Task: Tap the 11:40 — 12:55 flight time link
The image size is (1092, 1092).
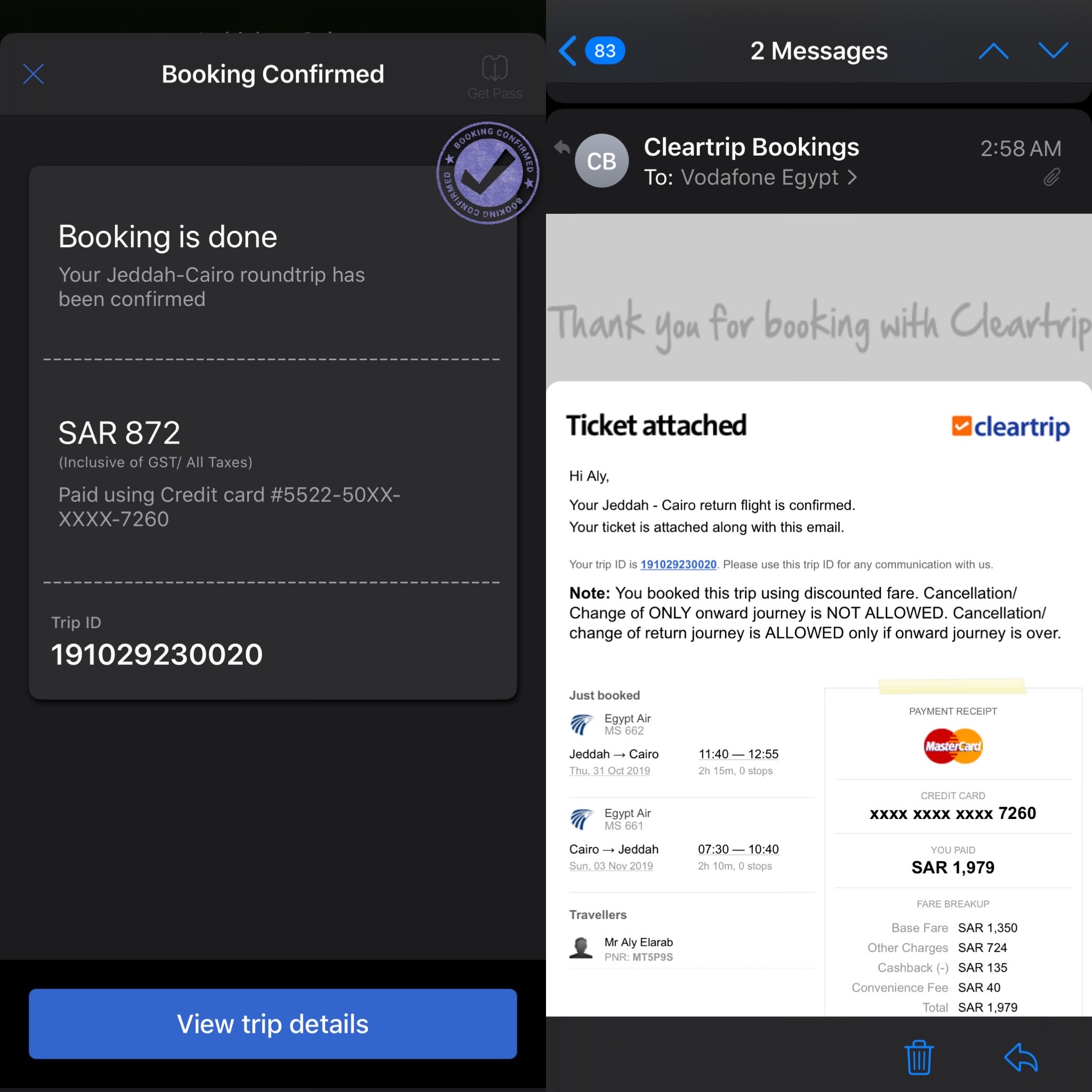Action: coord(738,754)
